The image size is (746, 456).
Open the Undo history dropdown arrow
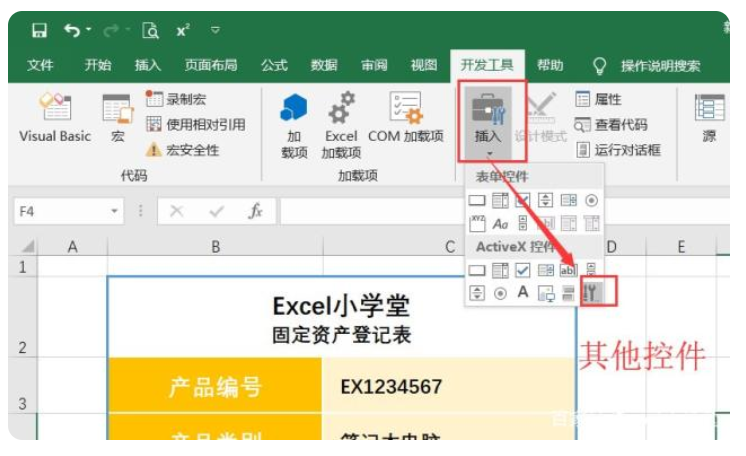tap(88, 30)
